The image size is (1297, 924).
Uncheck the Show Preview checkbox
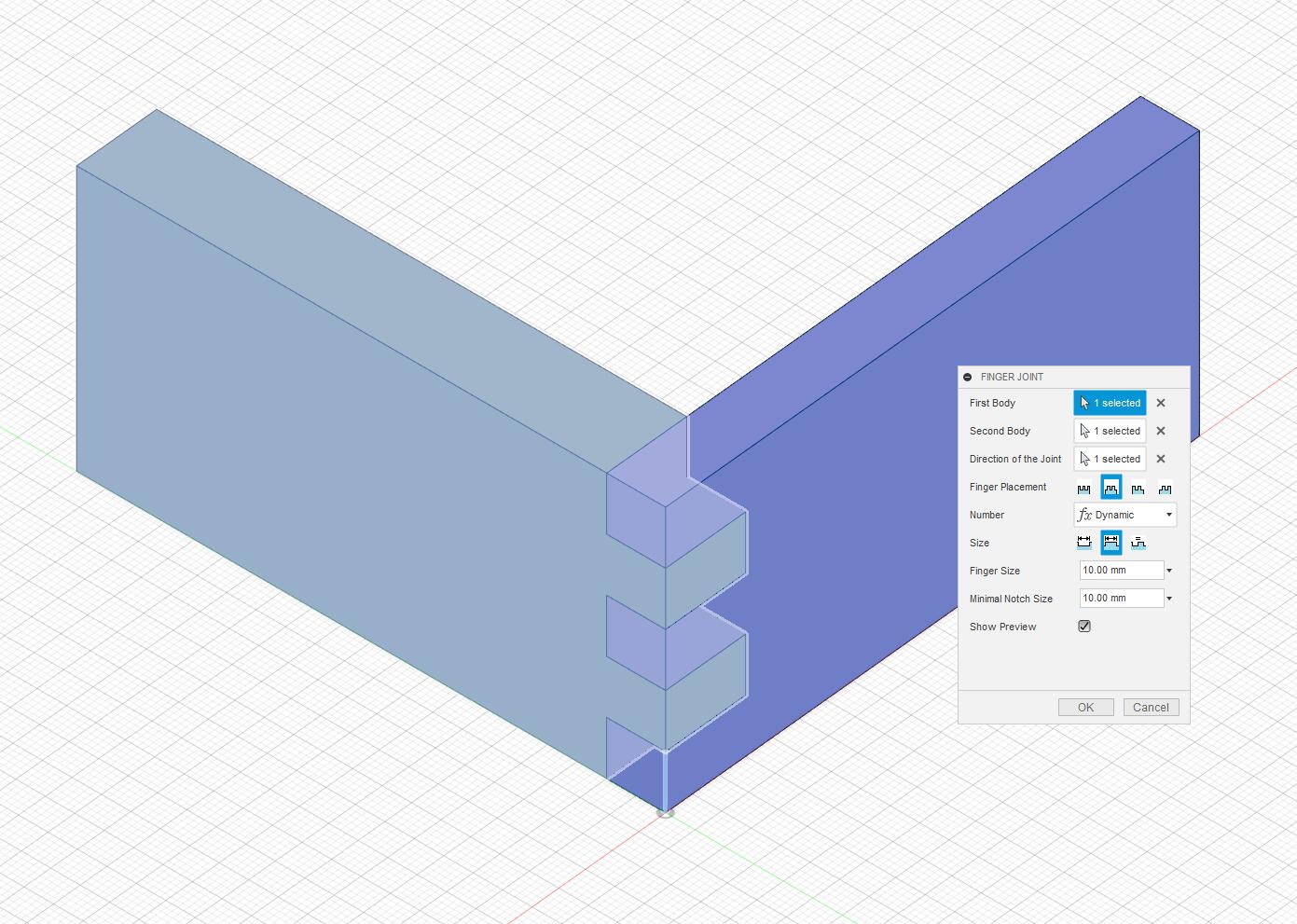(x=1083, y=626)
